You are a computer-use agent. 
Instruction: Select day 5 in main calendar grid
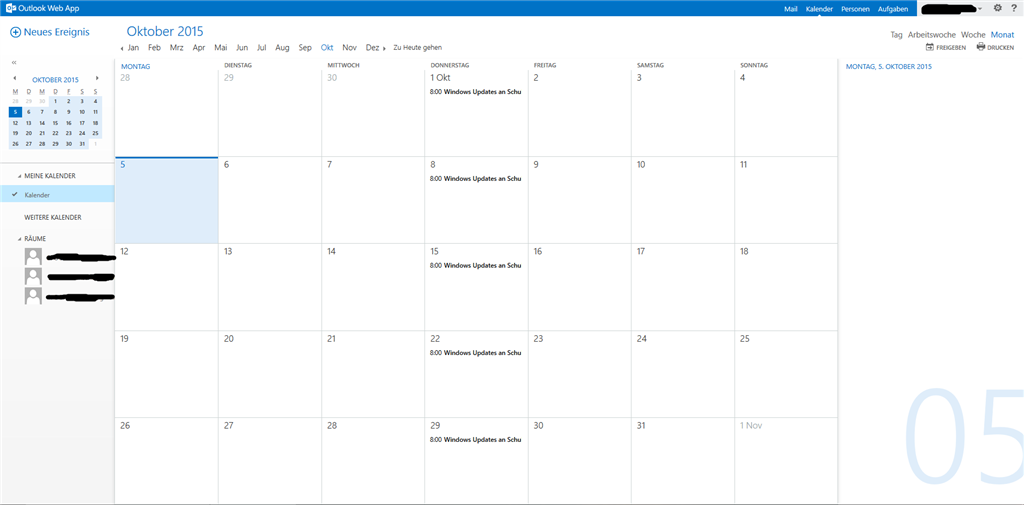click(x=167, y=200)
